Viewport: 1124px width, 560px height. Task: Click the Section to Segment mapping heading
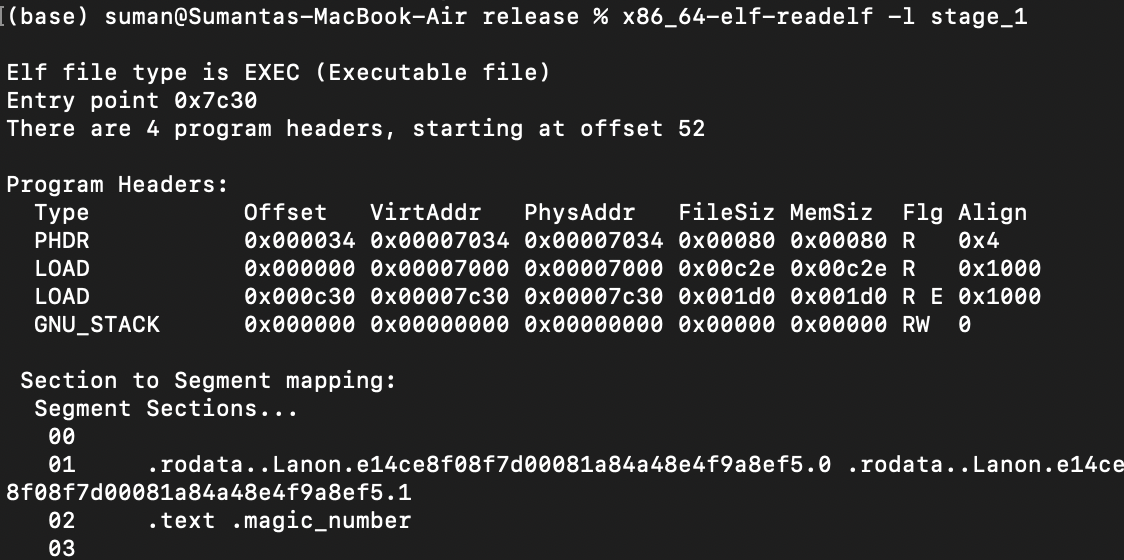click(x=208, y=381)
